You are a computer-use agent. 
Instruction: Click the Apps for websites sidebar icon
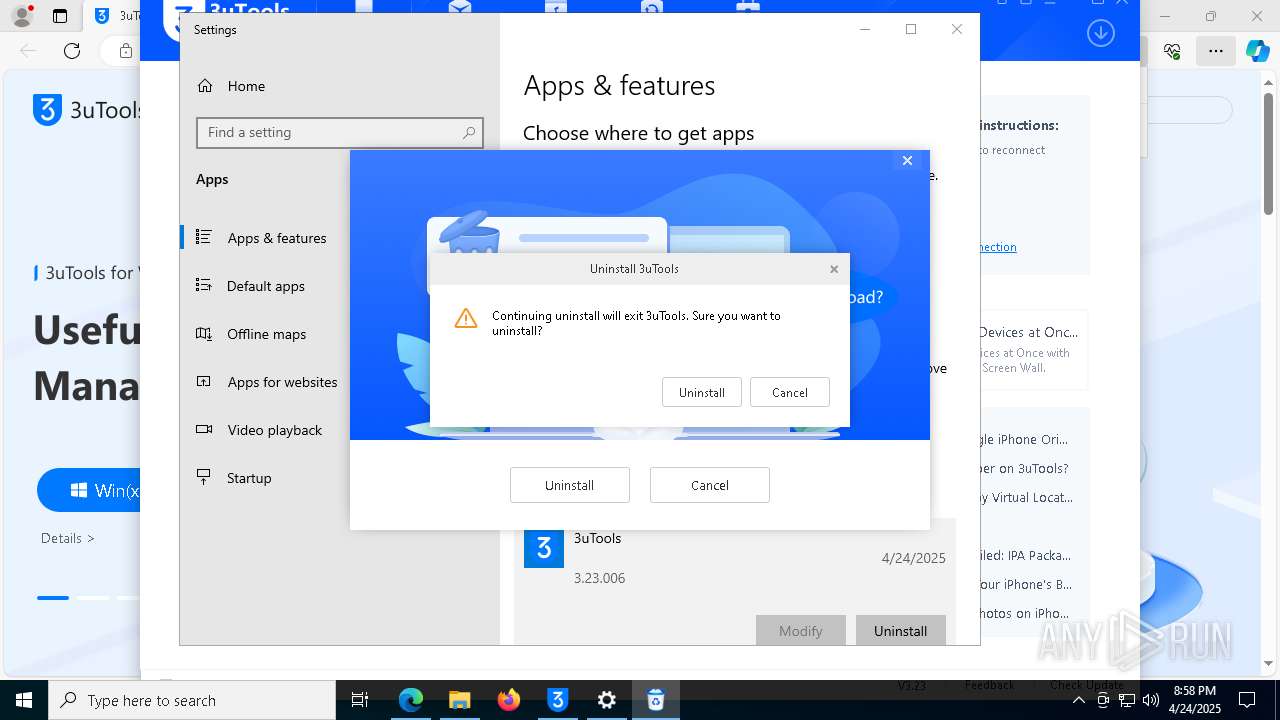point(204,381)
